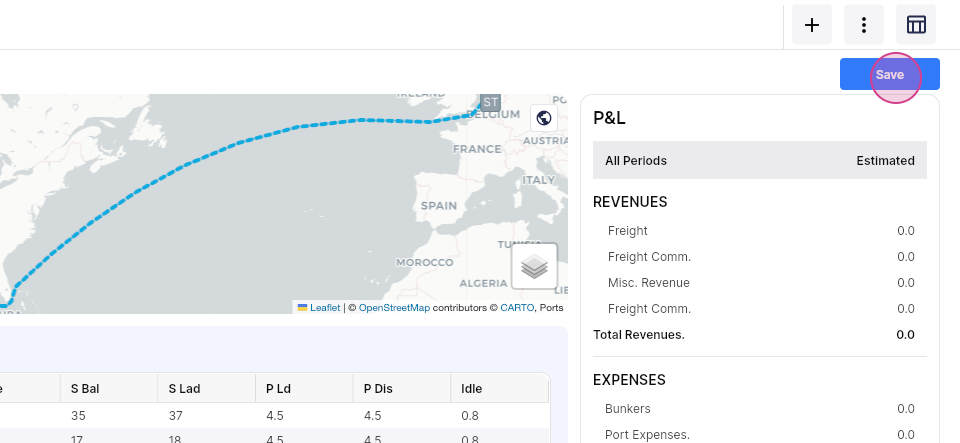Click the S Lad column header
960x443 pixels.
click(206, 389)
